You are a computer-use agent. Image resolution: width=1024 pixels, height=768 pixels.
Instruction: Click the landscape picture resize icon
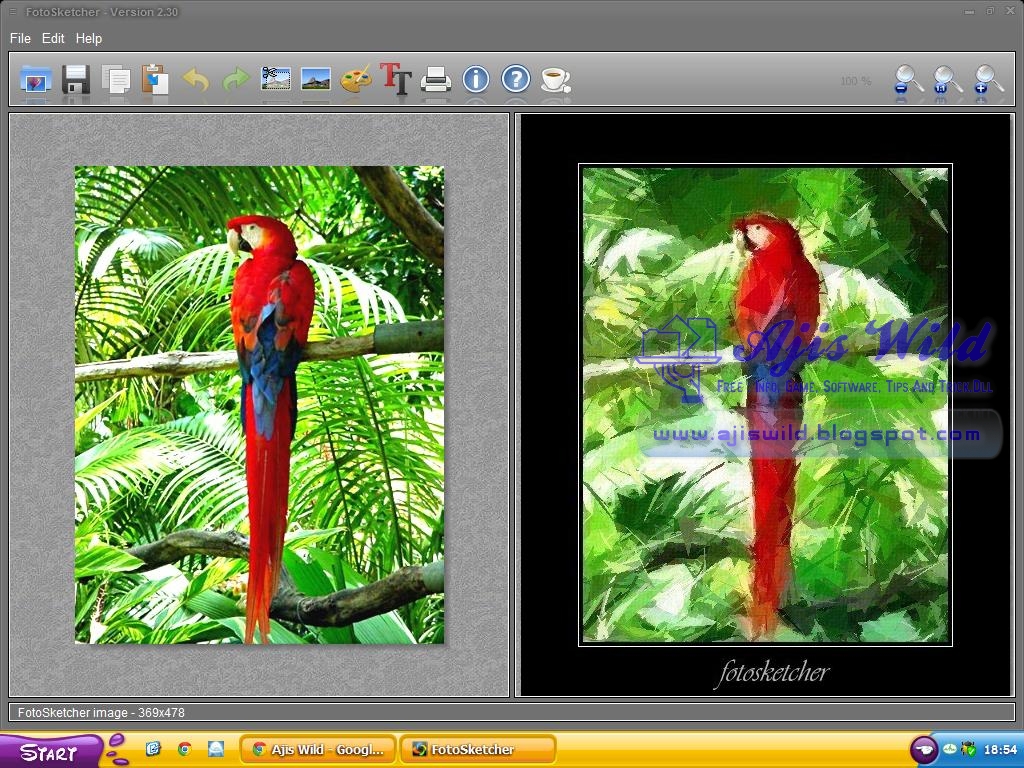click(x=315, y=80)
